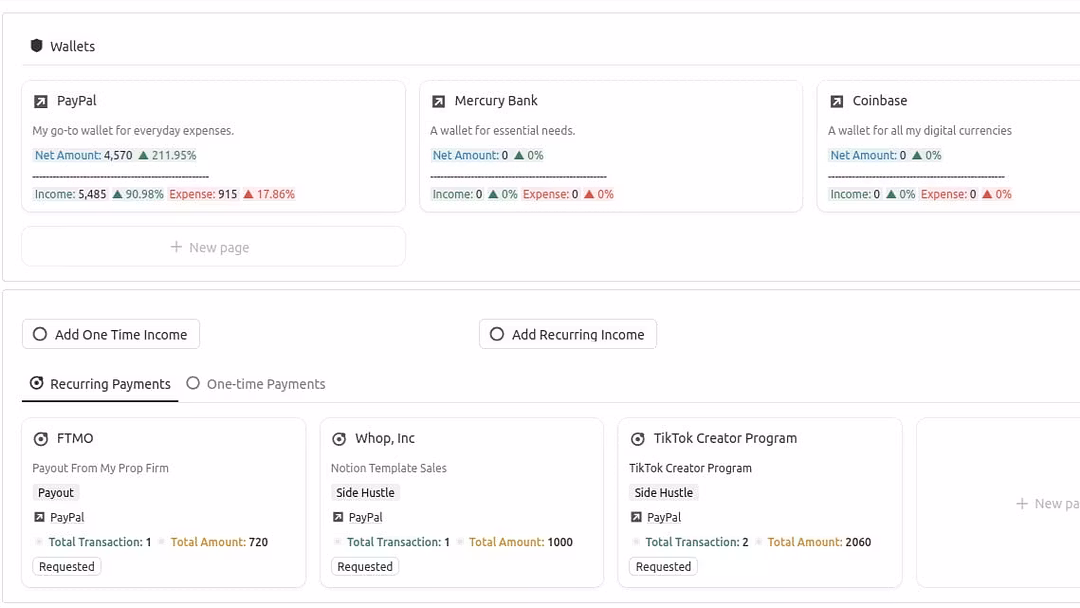Open the Mercury Bank wallet page title

click(496, 101)
